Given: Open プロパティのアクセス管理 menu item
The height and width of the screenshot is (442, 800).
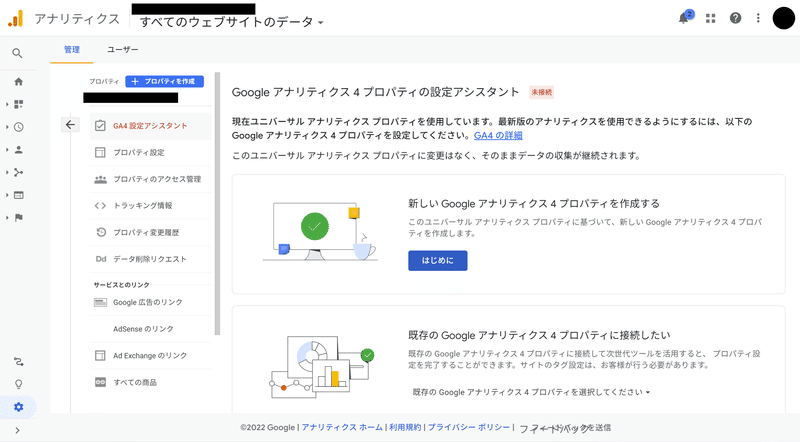Looking at the screenshot, I should click(x=151, y=179).
